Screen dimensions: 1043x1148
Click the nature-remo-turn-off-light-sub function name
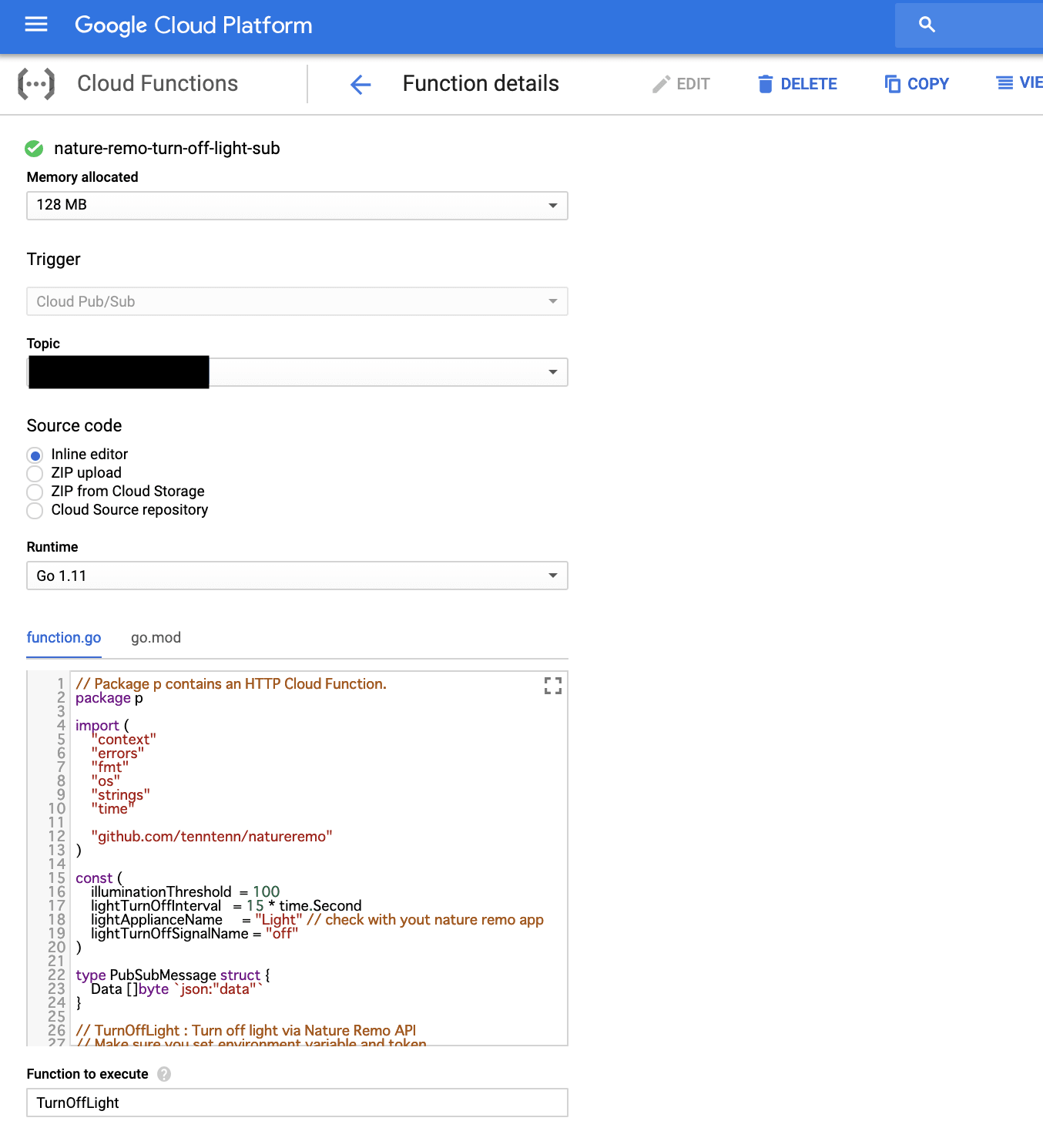click(x=167, y=148)
